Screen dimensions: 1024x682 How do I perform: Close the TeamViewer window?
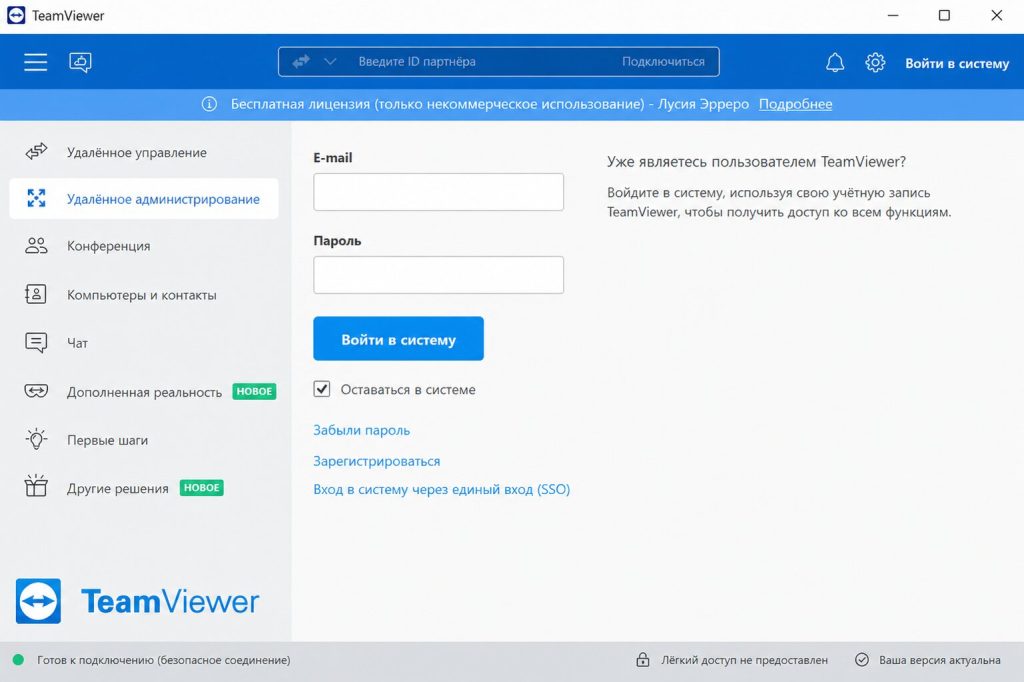pos(997,15)
